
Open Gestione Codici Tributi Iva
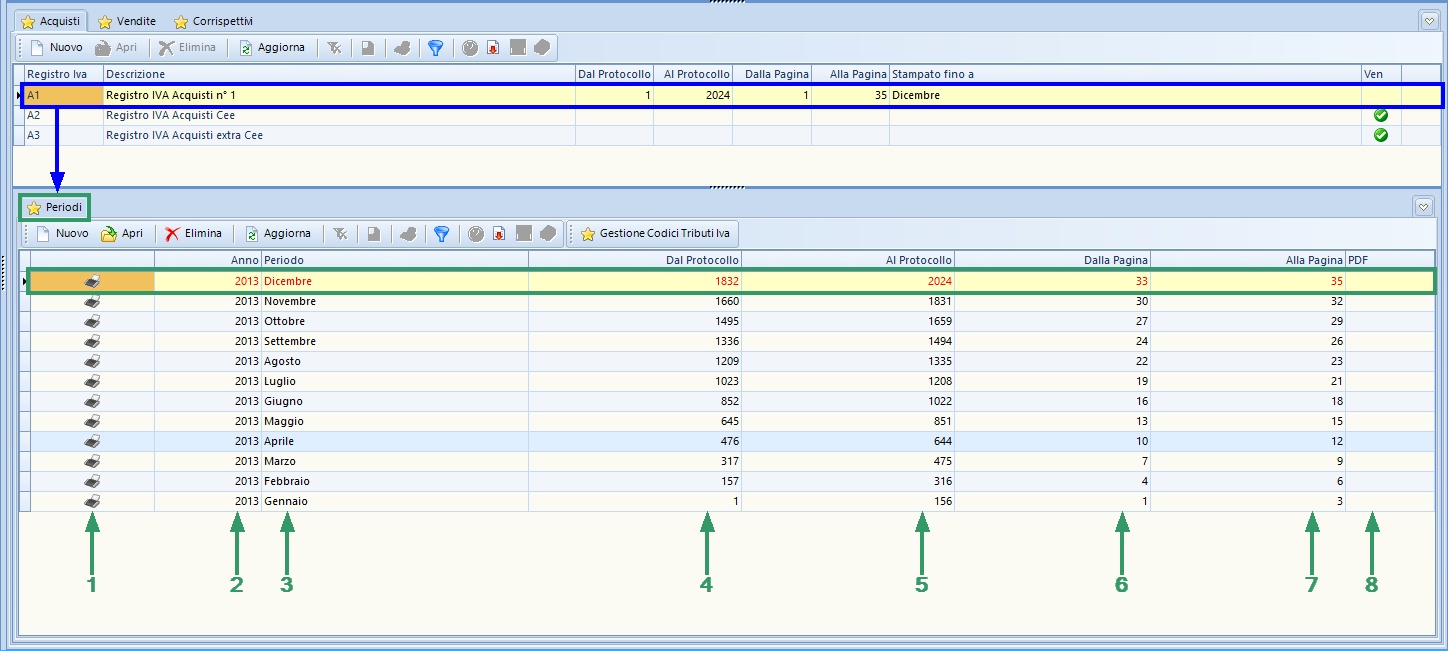click(654, 234)
